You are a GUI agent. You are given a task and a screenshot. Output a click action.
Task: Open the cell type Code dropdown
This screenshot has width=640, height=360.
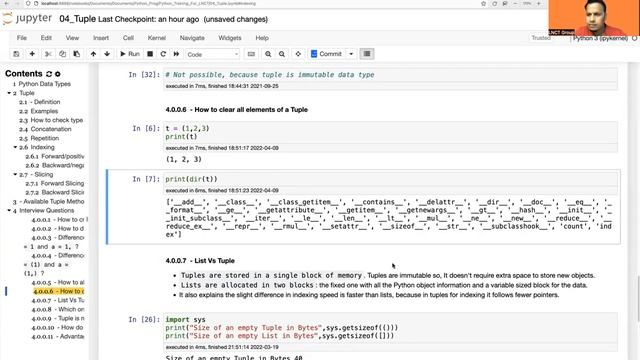213,54
